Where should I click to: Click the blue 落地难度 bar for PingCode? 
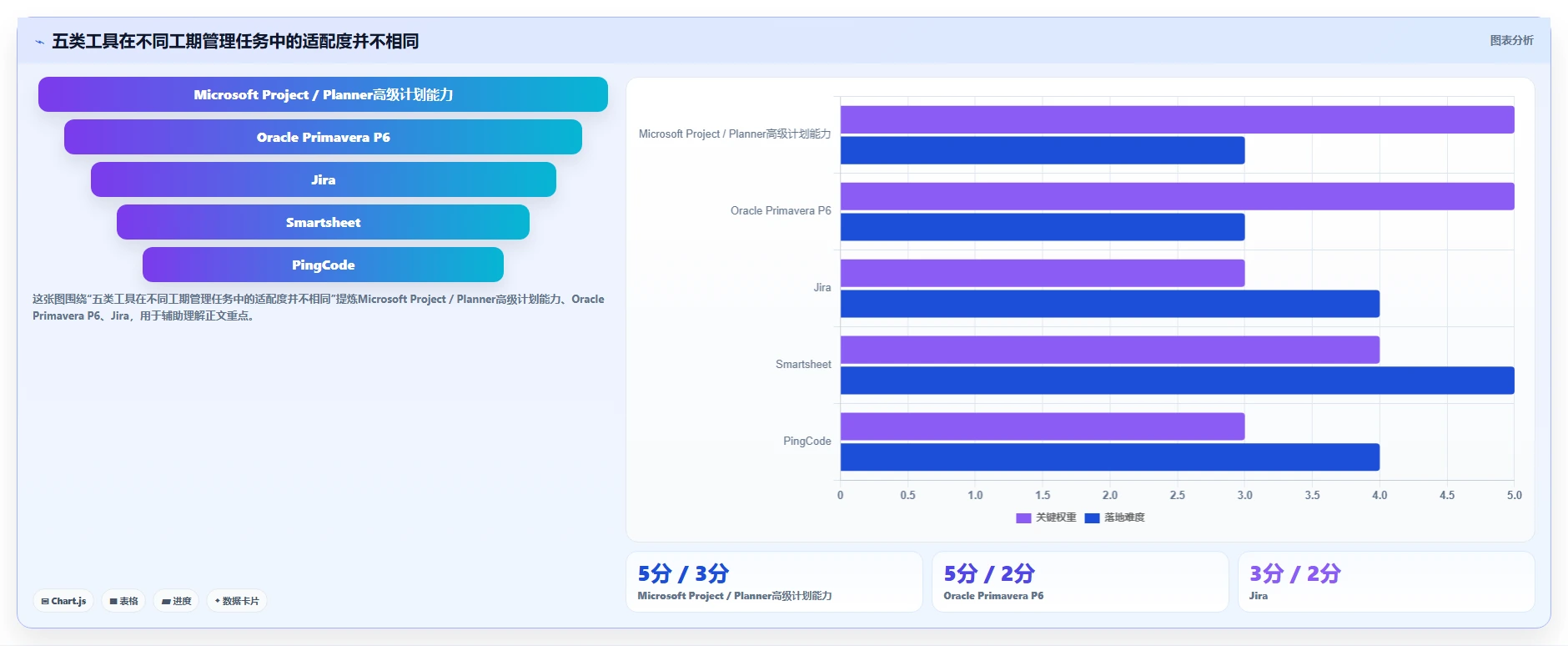click(x=1110, y=457)
